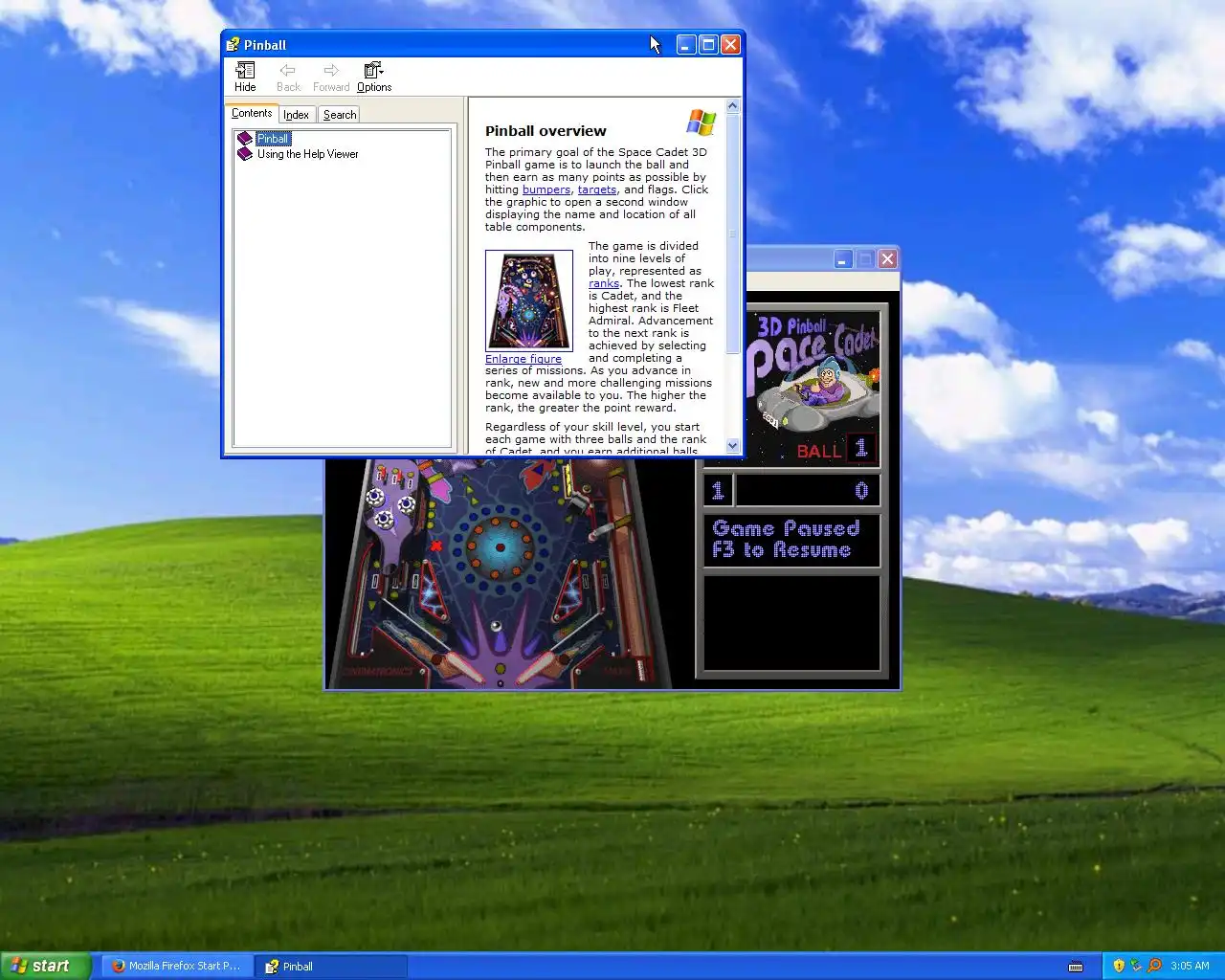Select Using the Help Viewer topic
This screenshot has width=1225, height=980.
pos(307,154)
